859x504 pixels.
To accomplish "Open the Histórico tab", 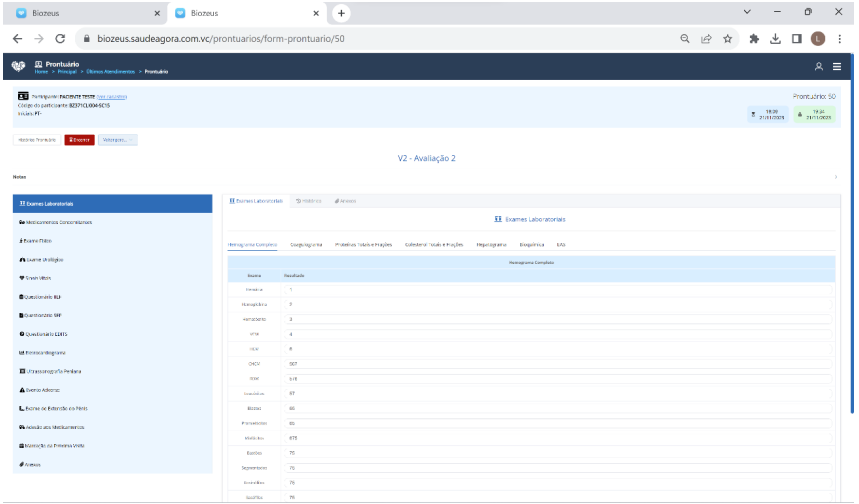I will (x=307, y=201).
